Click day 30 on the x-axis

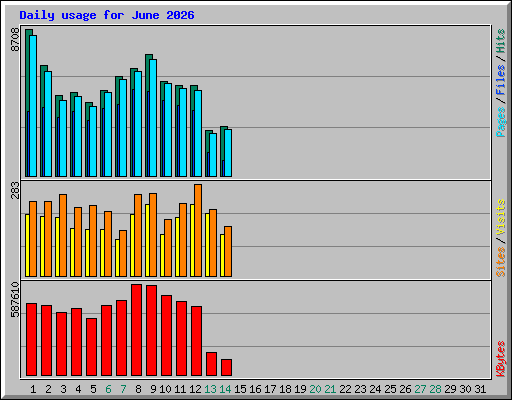465,389
